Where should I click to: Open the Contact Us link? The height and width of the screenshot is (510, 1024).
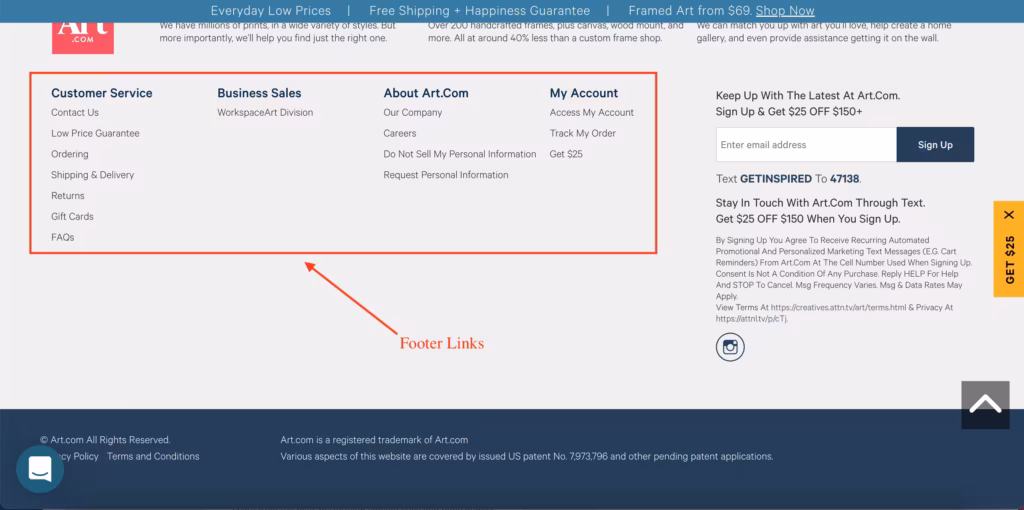coord(75,112)
